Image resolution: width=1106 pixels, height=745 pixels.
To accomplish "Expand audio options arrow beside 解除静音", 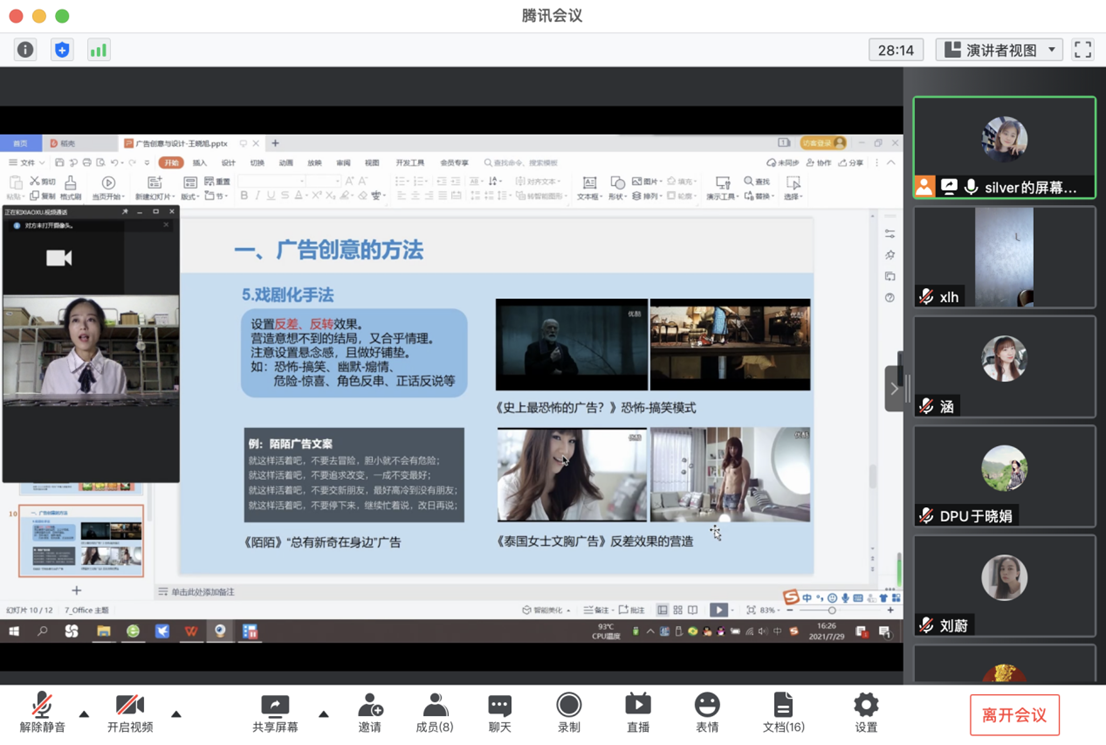I will click(x=84, y=714).
